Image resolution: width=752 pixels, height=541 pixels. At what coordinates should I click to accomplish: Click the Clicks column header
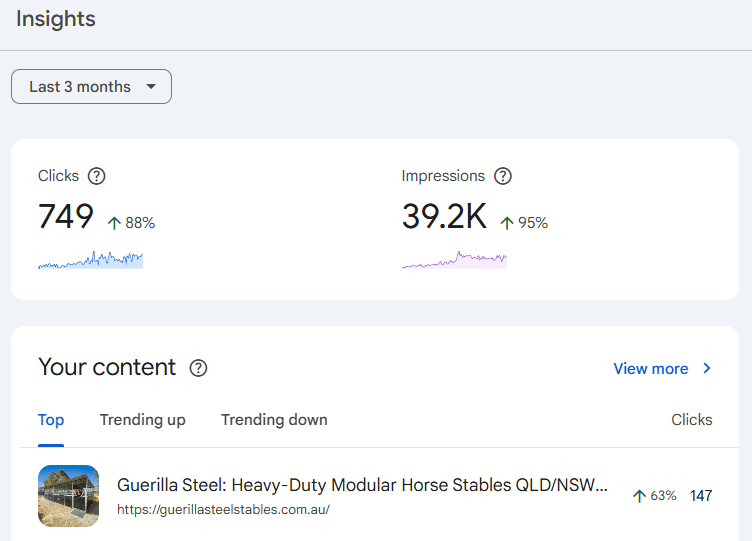click(x=691, y=420)
